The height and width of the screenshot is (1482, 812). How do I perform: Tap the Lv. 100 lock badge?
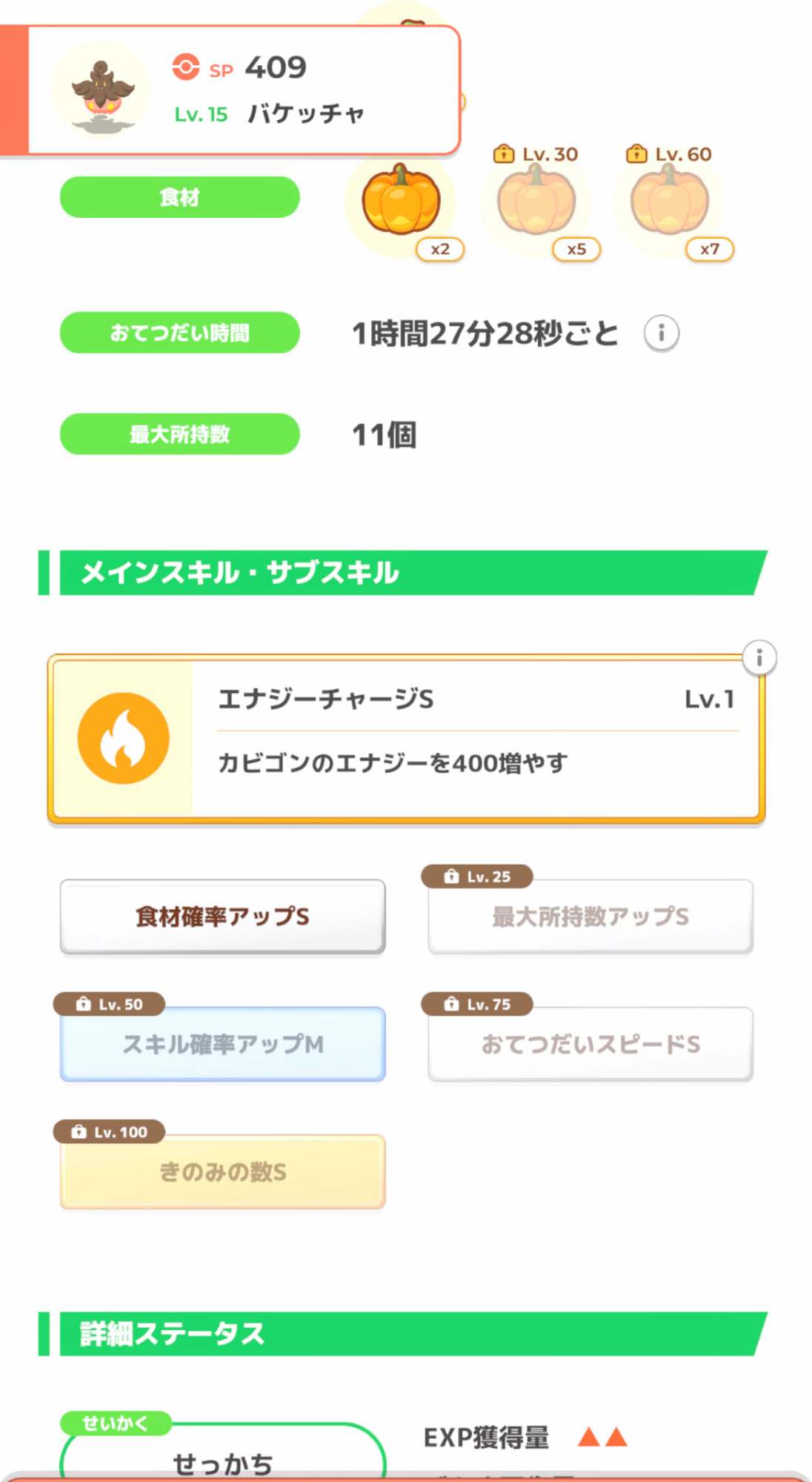110,1132
